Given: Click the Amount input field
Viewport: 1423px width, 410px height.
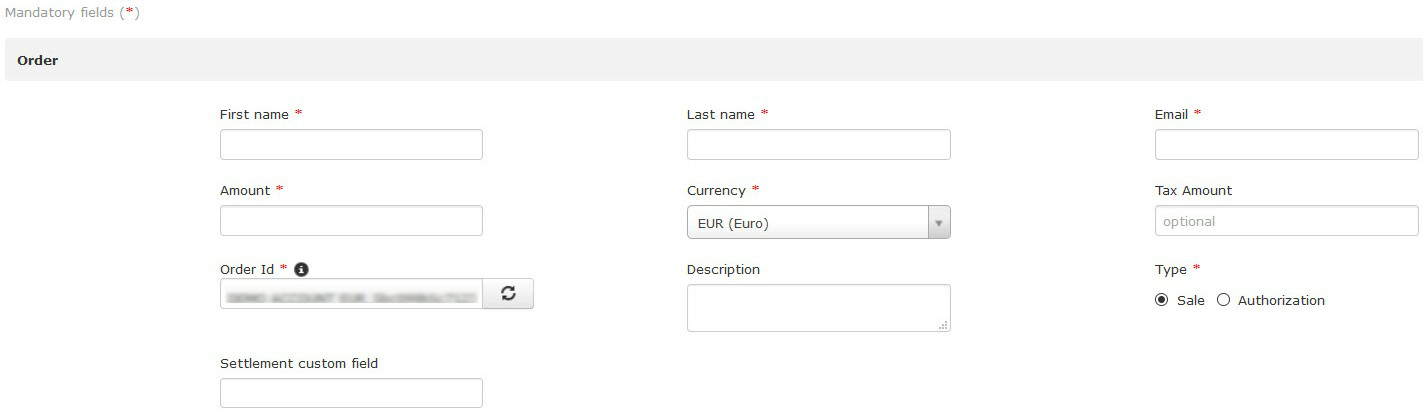Looking at the screenshot, I should 351,221.
